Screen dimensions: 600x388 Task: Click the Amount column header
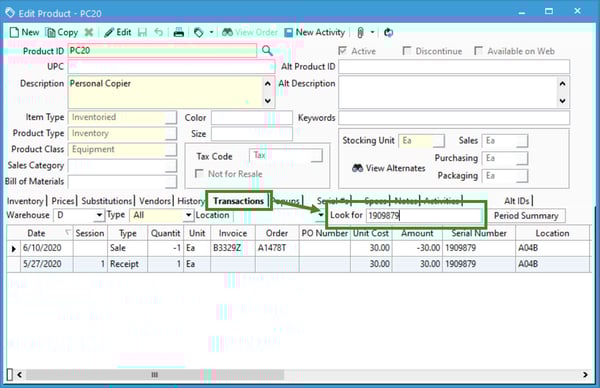pyautogui.click(x=417, y=233)
